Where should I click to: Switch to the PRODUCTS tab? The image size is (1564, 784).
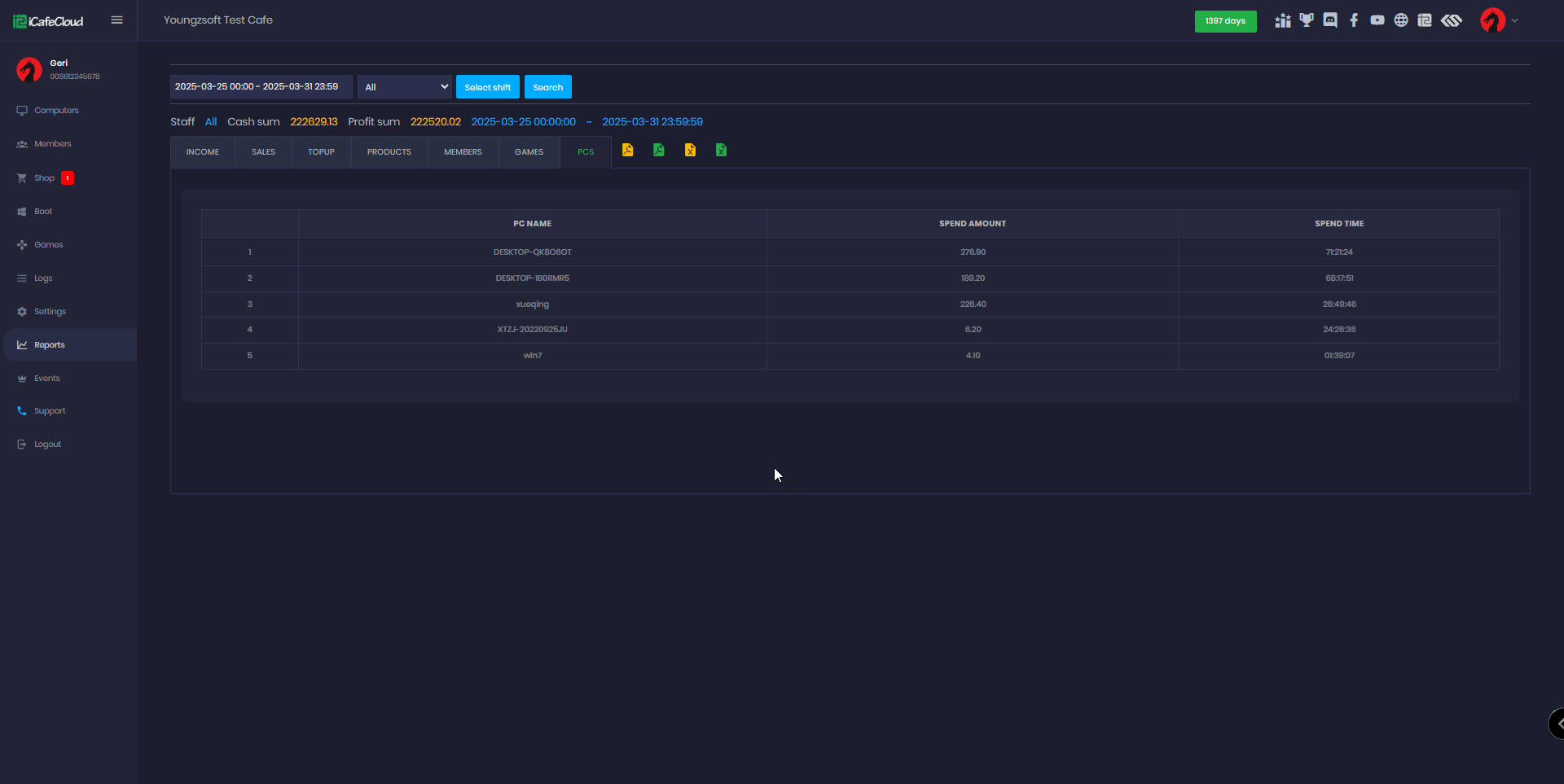point(389,152)
